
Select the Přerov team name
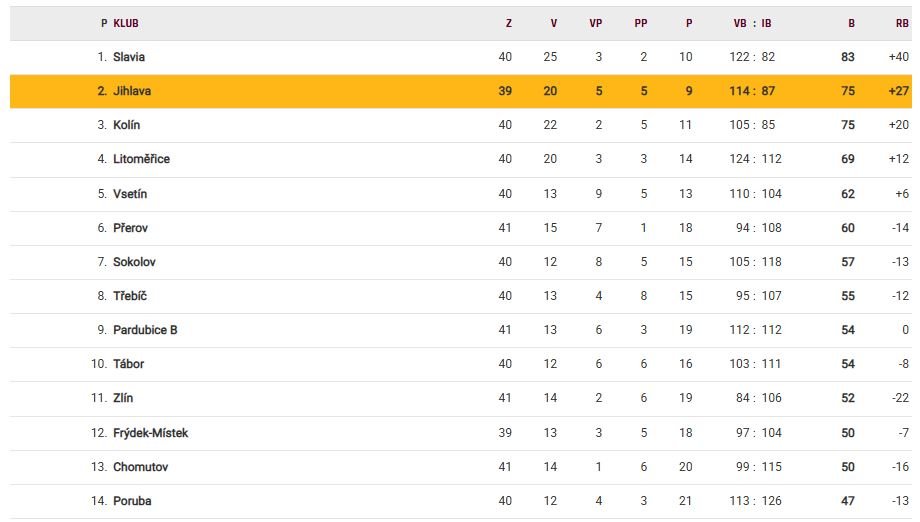130,228
